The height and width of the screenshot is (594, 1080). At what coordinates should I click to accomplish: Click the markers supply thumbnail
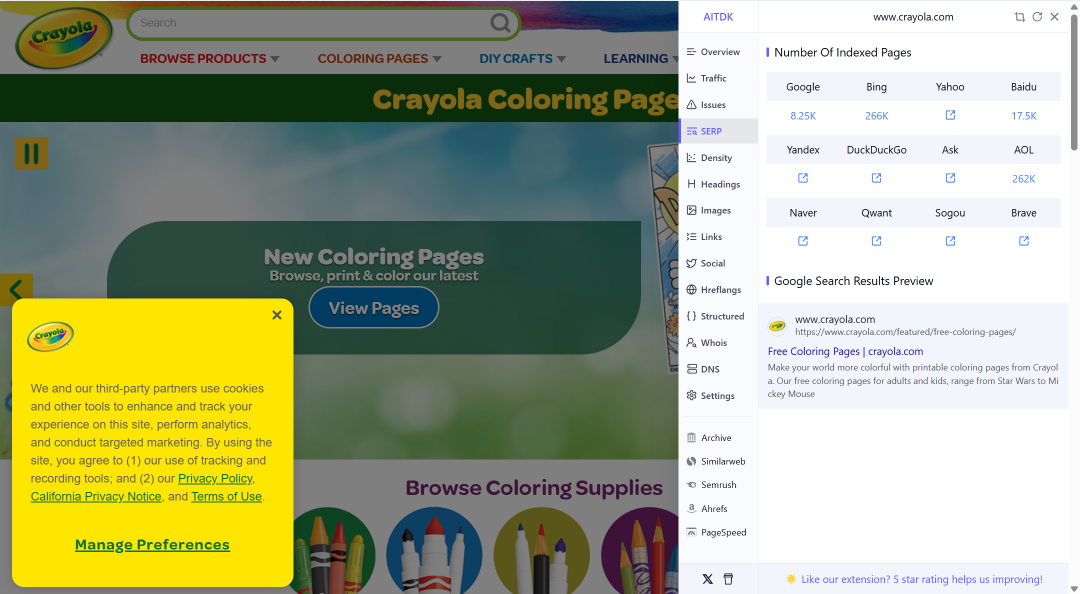point(434,551)
